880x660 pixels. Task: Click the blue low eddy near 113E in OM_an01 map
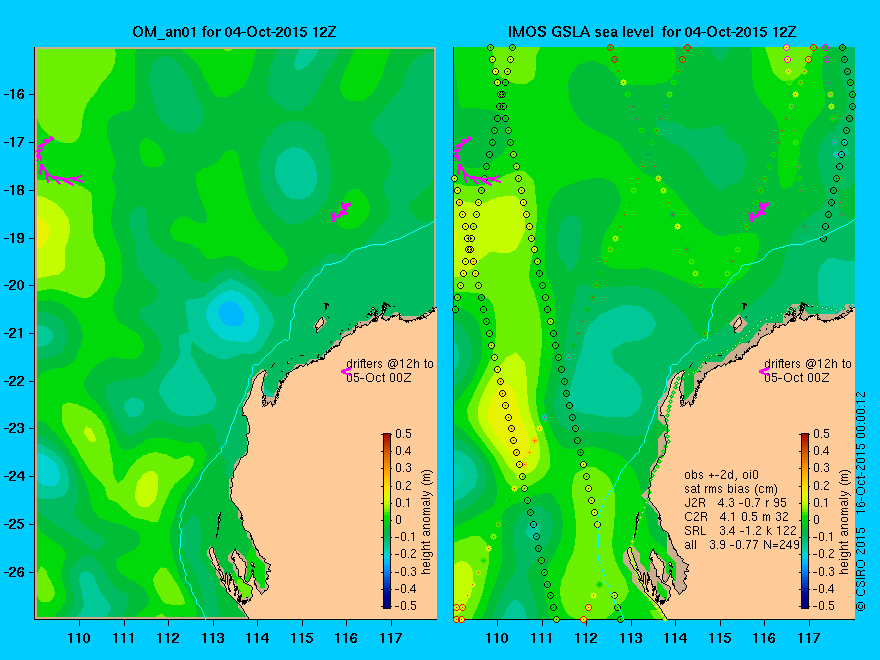click(231, 313)
